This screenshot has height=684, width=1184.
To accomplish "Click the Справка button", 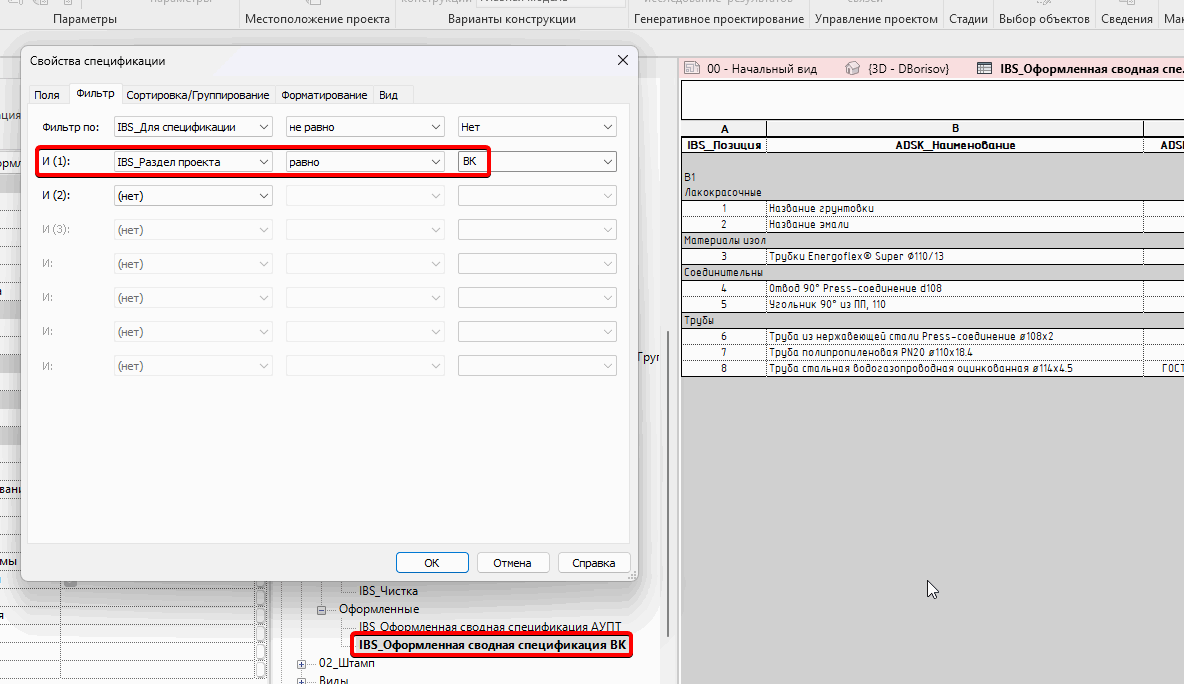I will pyautogui.click(x=594, y=562).
